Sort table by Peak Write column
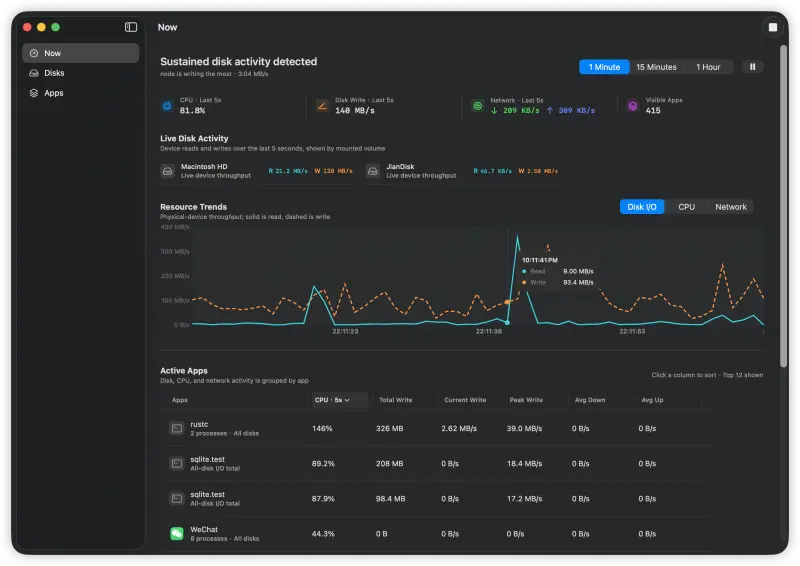 pos(526,400)
